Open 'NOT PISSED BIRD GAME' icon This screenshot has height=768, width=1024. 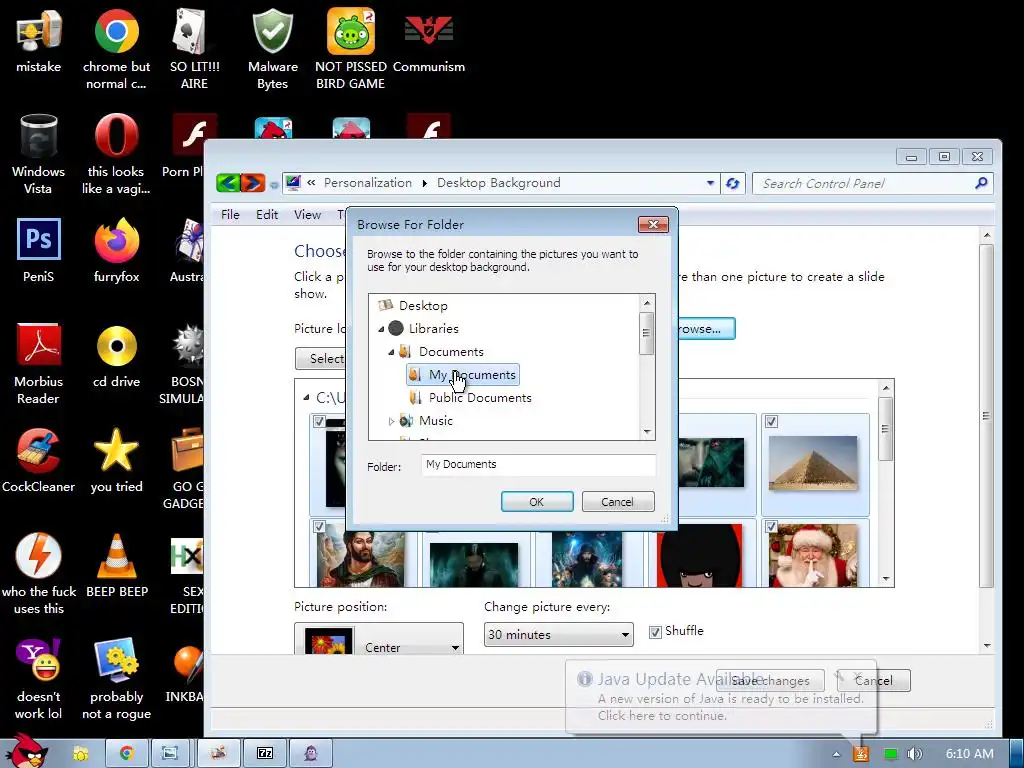351,48
